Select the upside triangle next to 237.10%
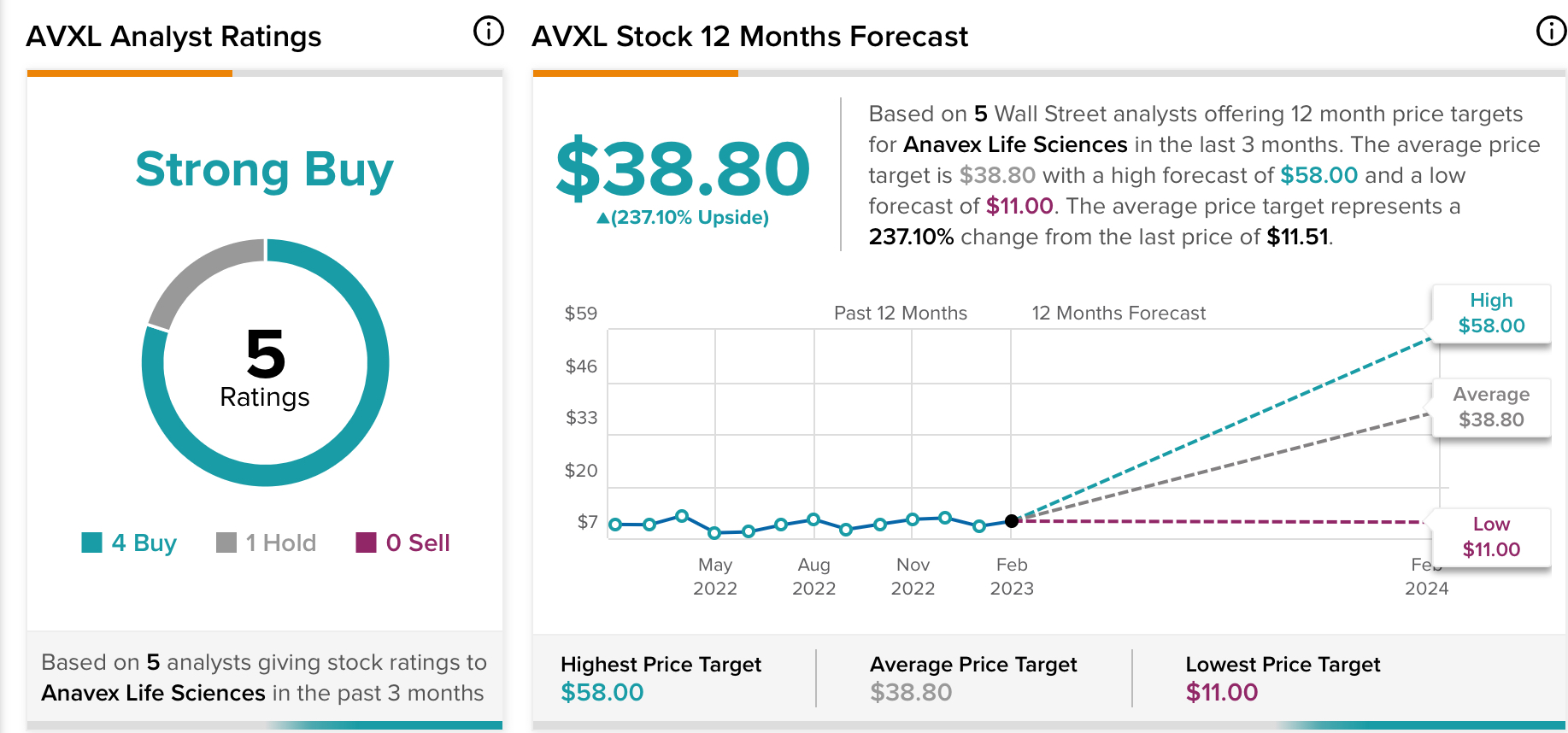1568x733 pixels. point(602,219)
